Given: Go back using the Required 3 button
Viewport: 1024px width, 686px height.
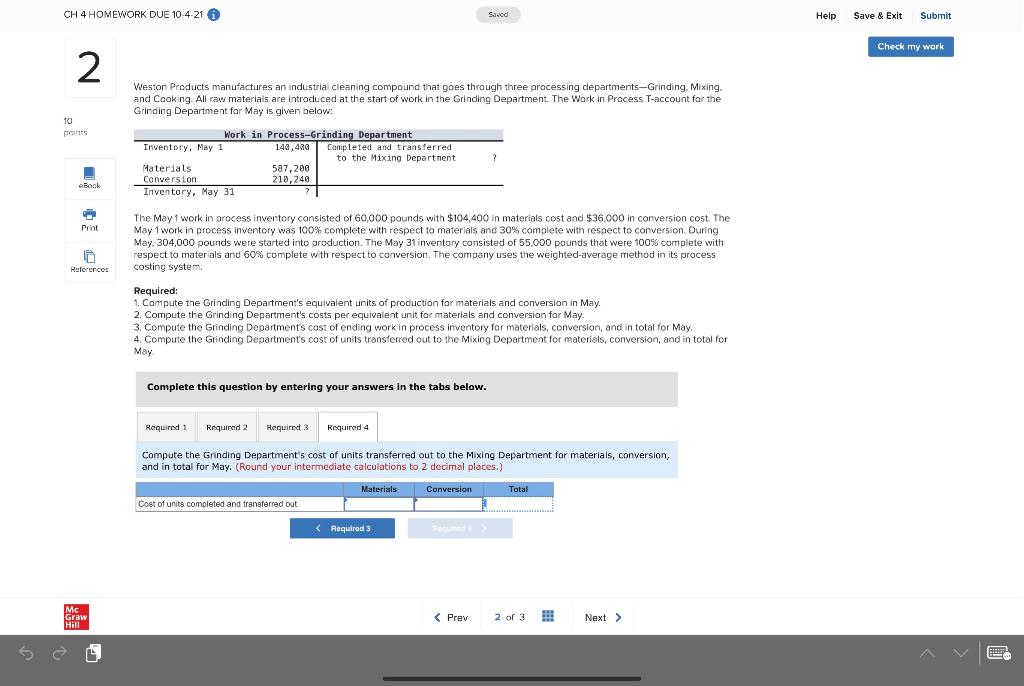Looking at the screenshot, I should [343, 527].
